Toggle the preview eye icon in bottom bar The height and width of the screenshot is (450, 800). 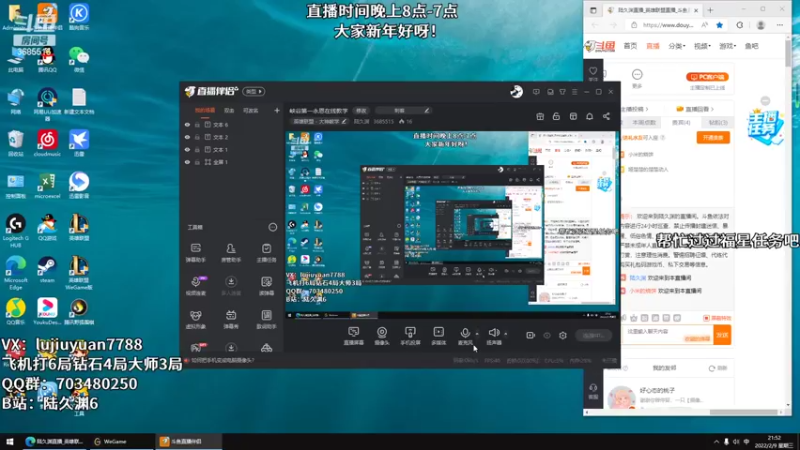click(x=546, y=335)
